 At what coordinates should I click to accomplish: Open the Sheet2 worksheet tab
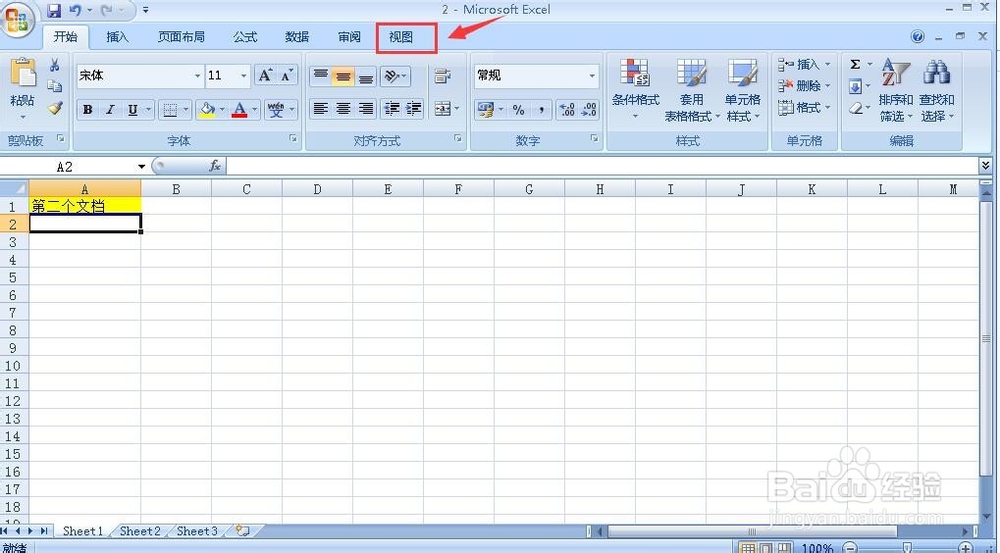pyautogui.click(x=140, y=531)
